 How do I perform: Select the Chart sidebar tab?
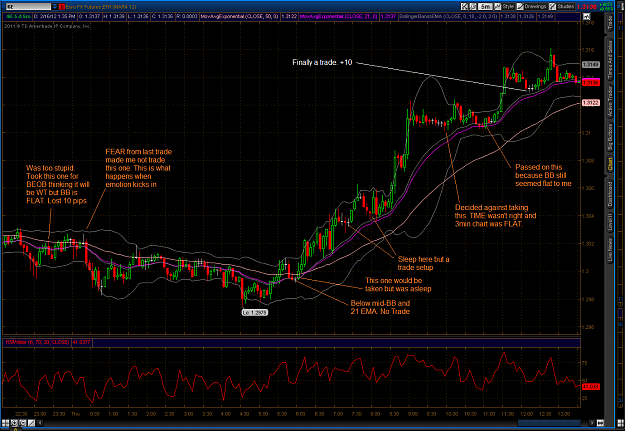coord(610,165)
